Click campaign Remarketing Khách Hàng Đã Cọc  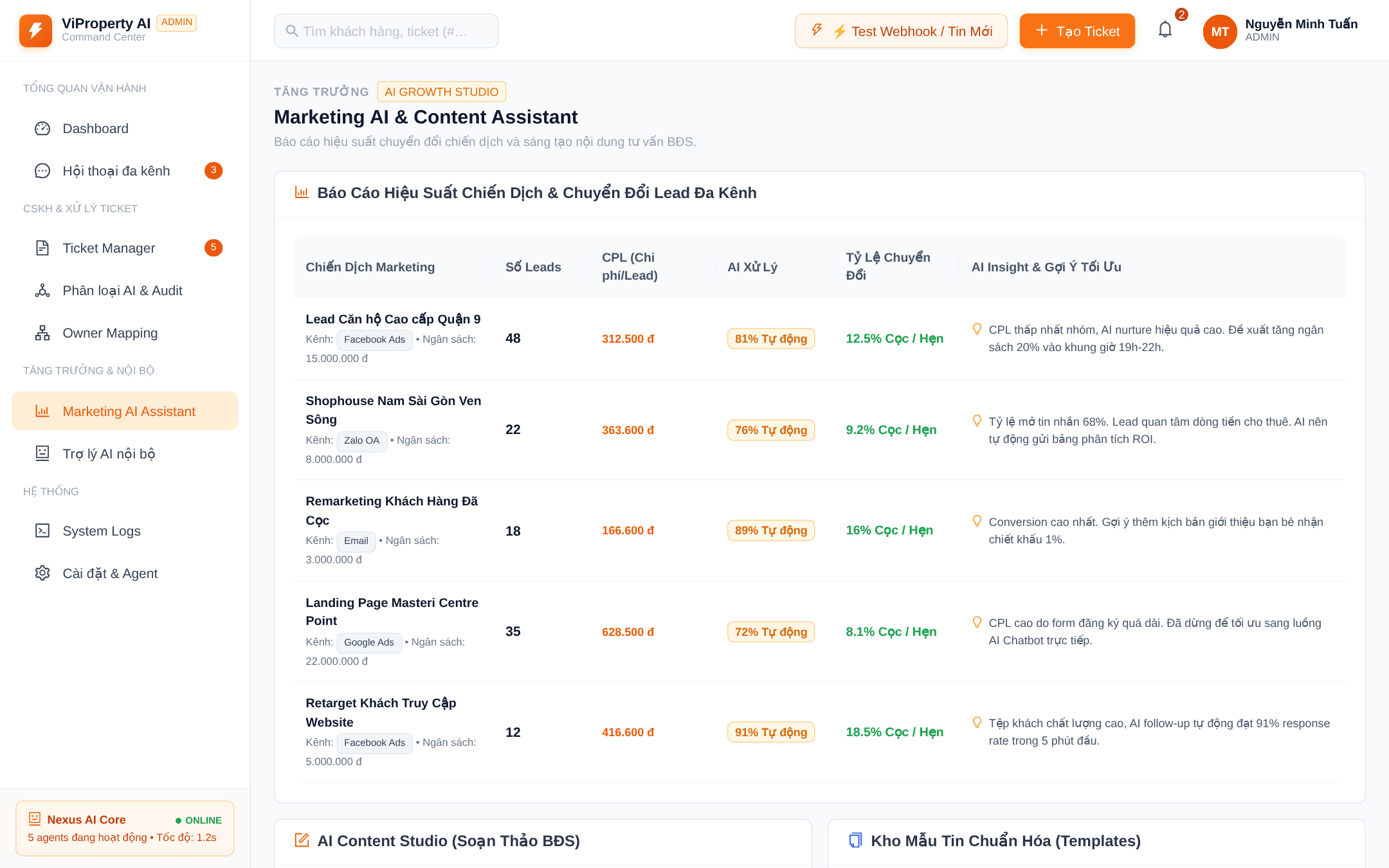pyautogui.click(x=392, y=511)
